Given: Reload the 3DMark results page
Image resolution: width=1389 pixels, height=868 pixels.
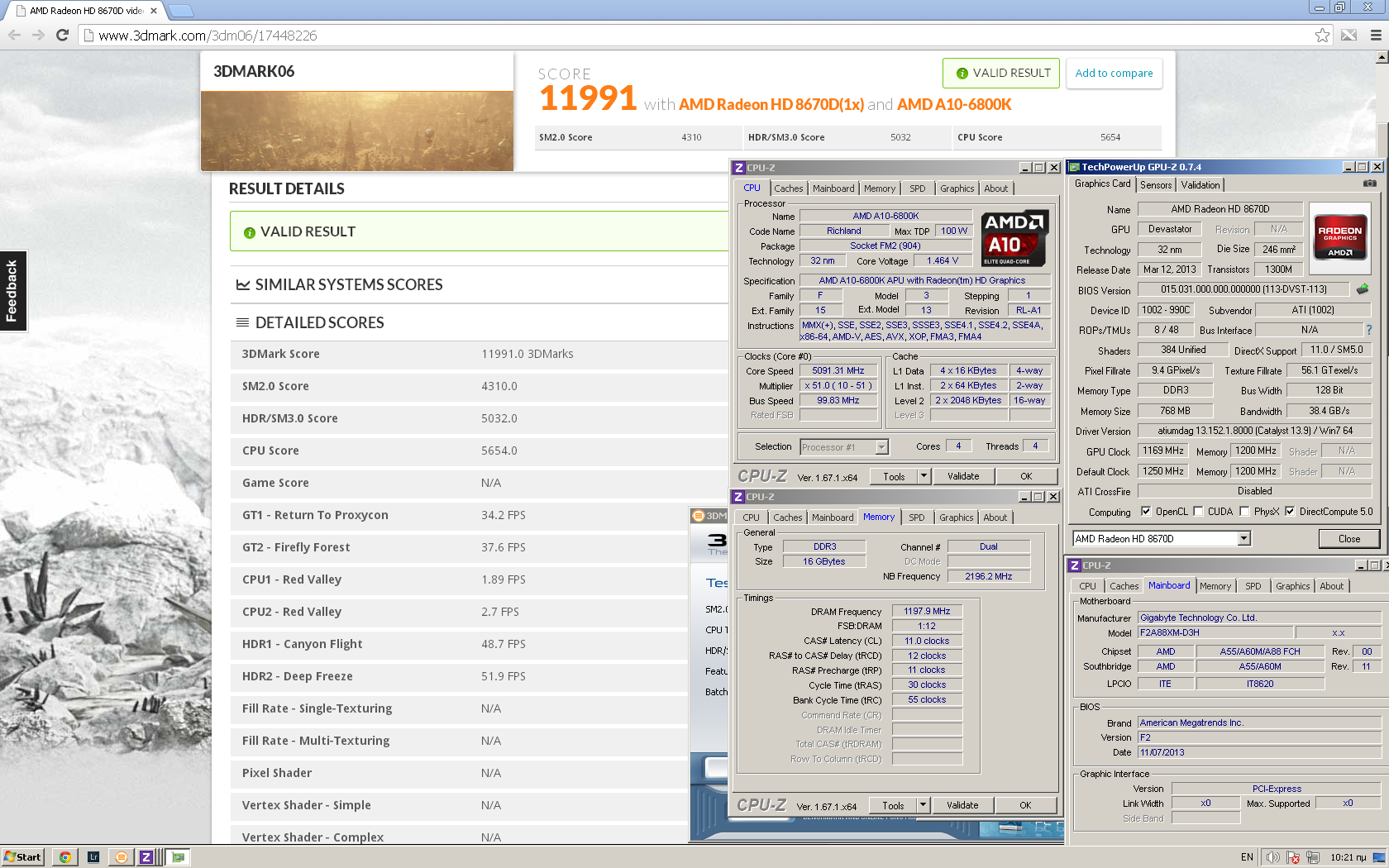Looking at the screenshot, I should point(62,35).
